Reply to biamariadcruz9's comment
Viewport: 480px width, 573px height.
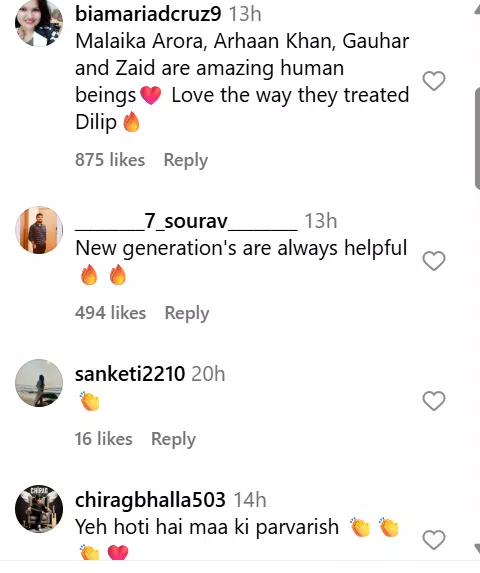coord(186,160)
